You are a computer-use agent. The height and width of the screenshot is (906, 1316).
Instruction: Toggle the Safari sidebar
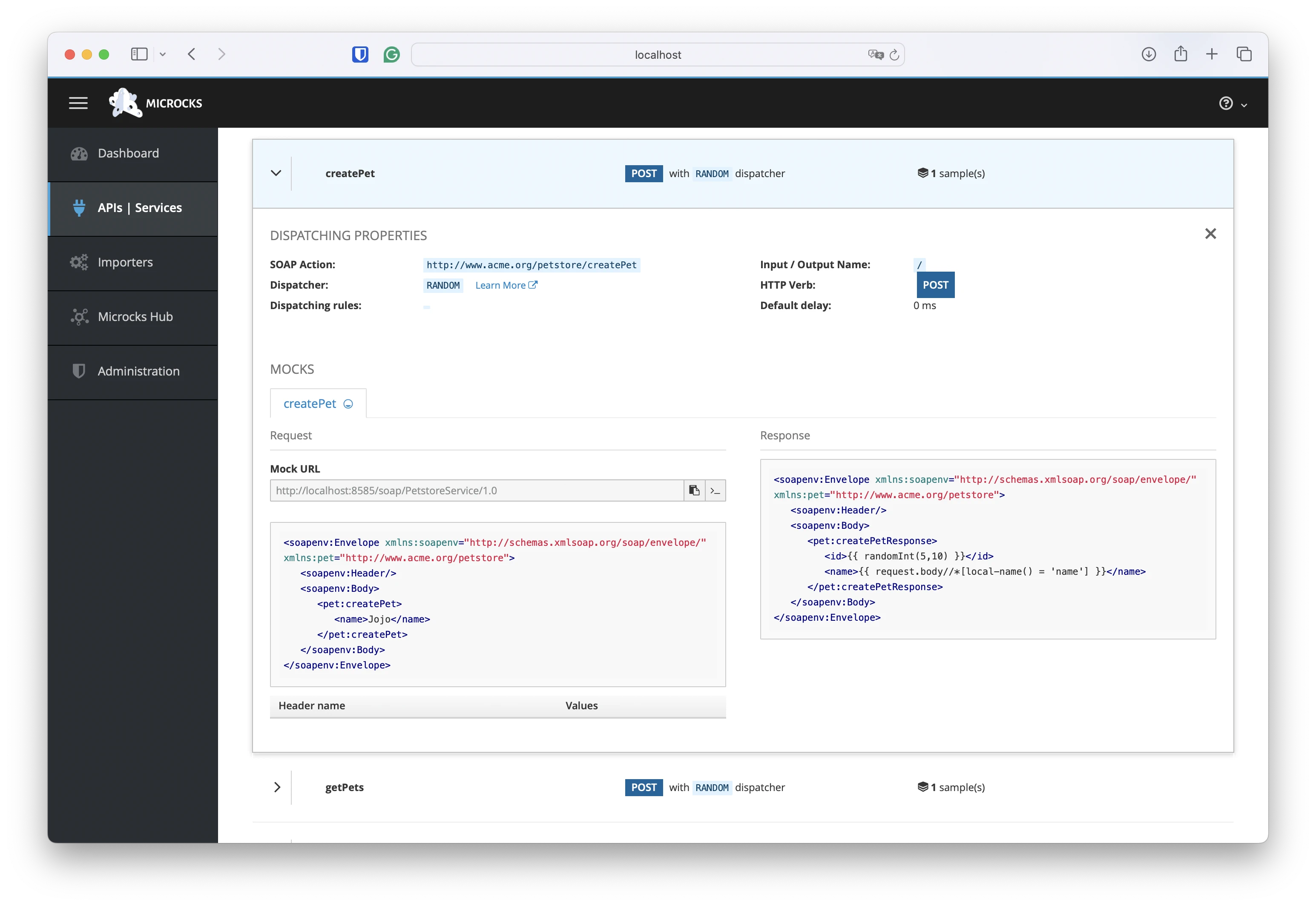click(x=139, y=54)
